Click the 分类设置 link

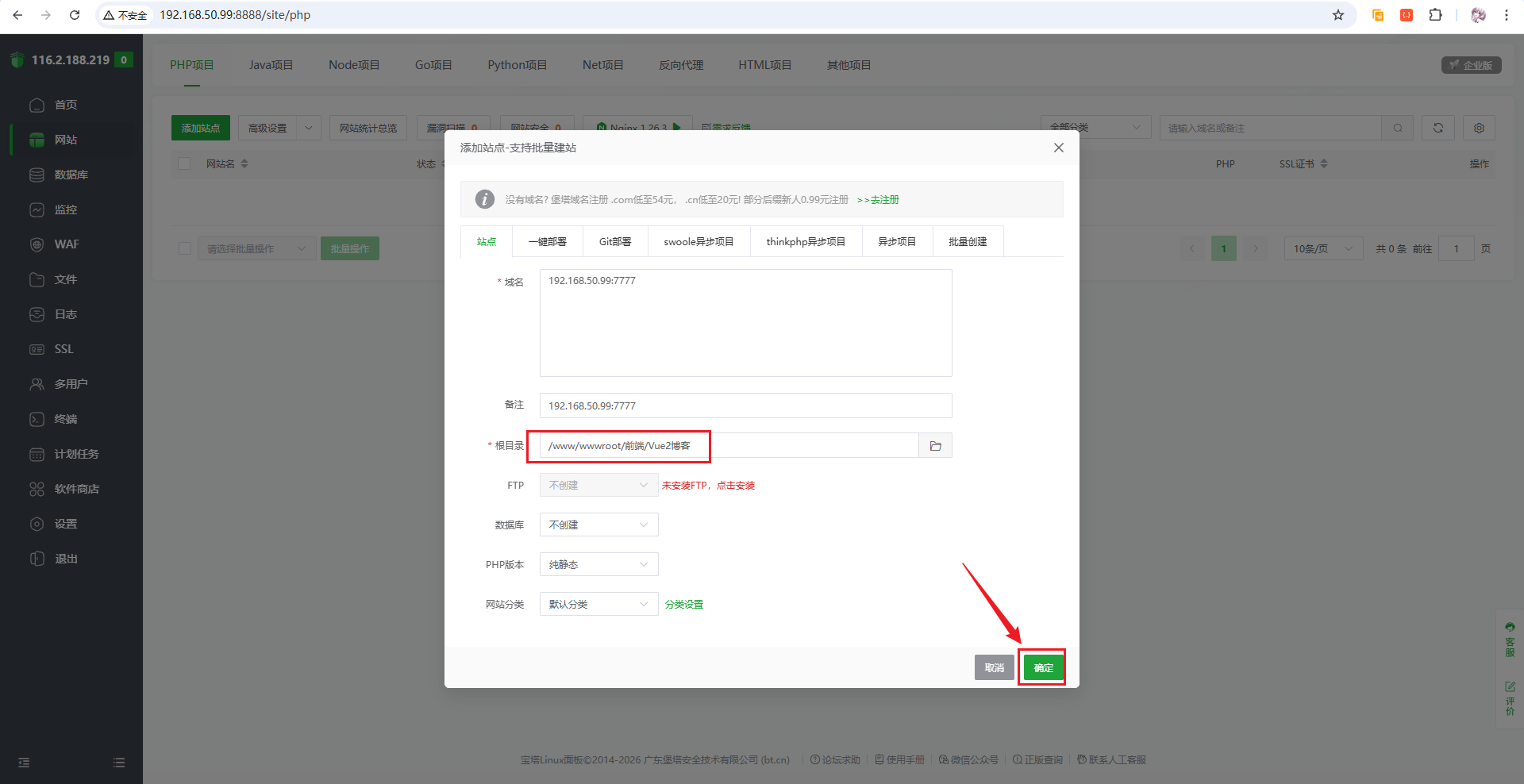click(683, 605)
